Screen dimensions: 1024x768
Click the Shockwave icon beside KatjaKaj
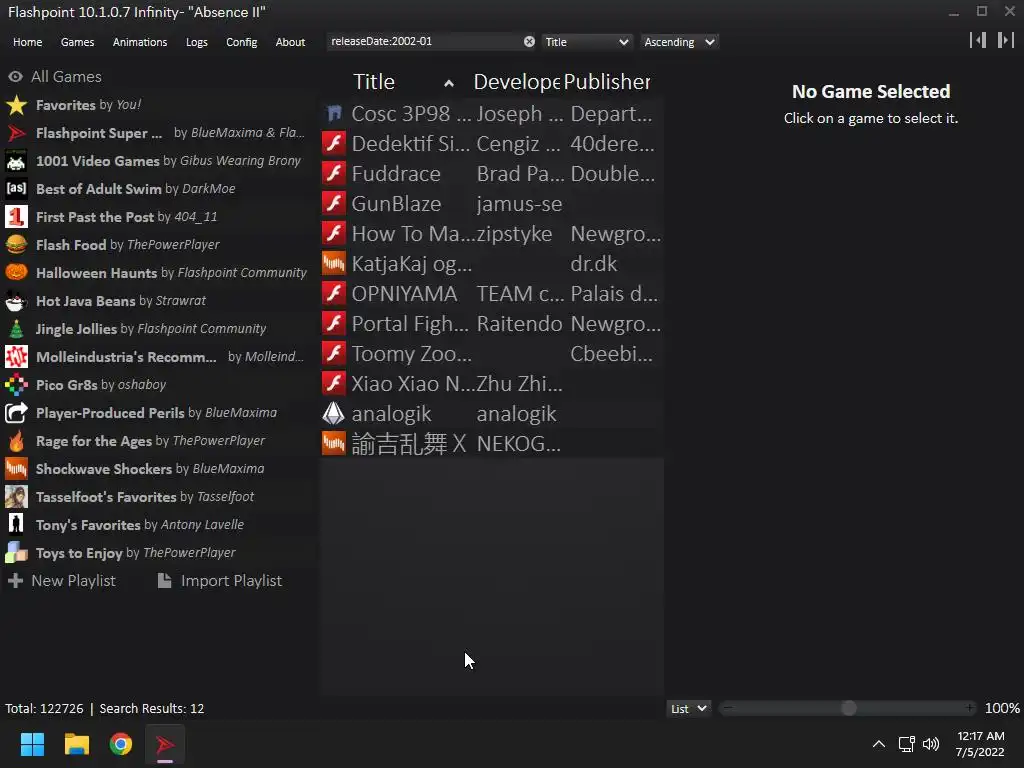click(334, 264)
